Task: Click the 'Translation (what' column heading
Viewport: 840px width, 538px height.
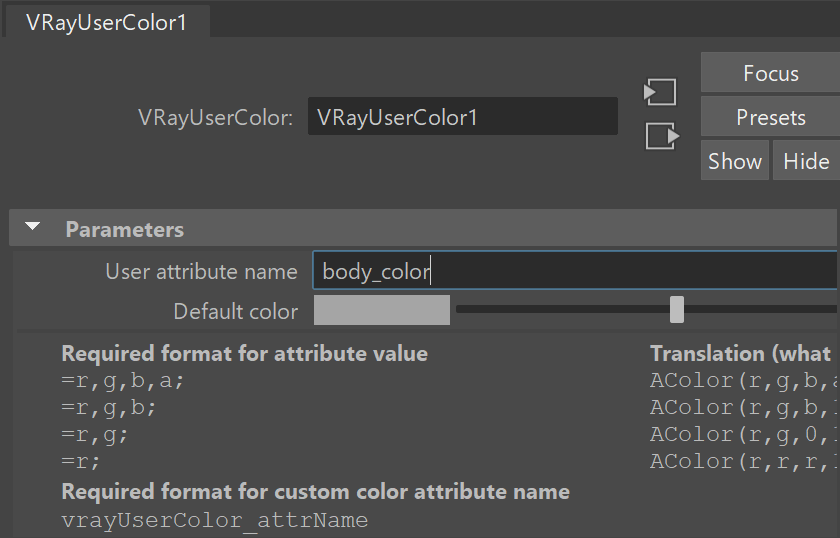Action: click(740, 354)
